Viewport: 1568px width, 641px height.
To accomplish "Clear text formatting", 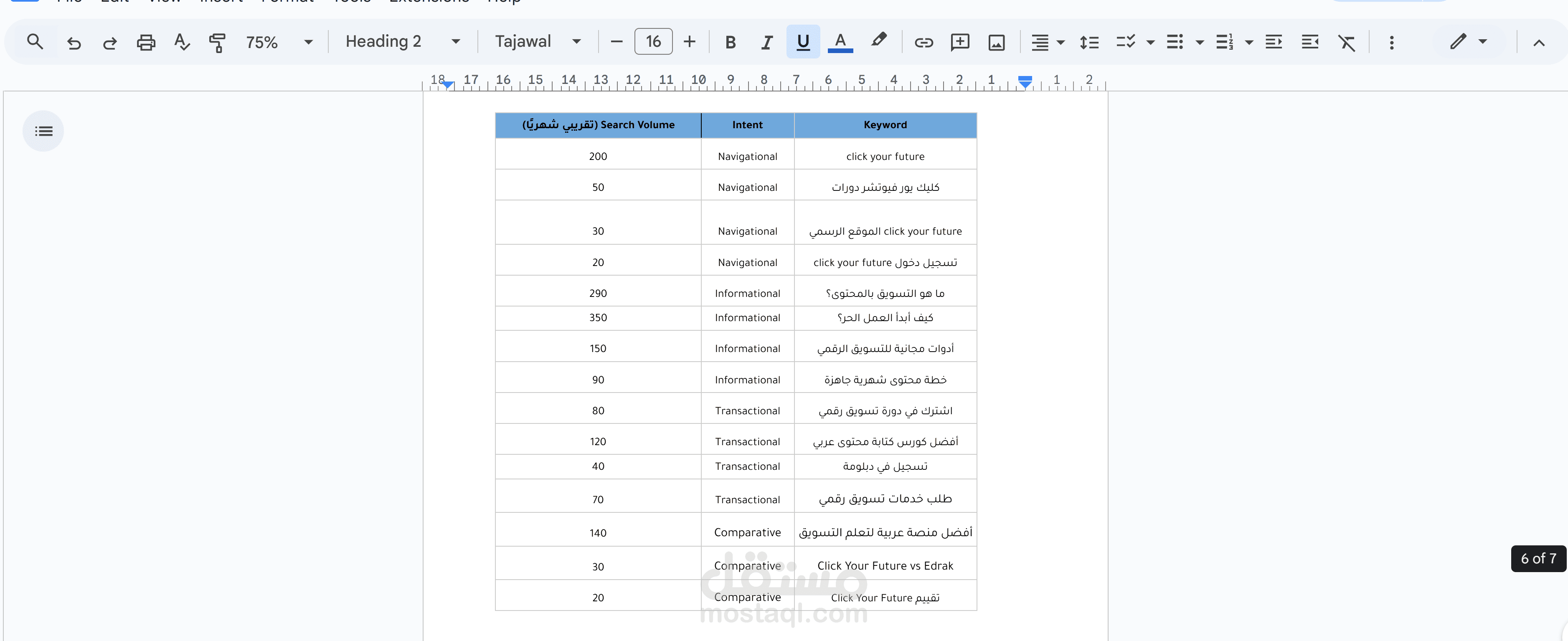I will pyautogui.click(x=1347, y=42).
